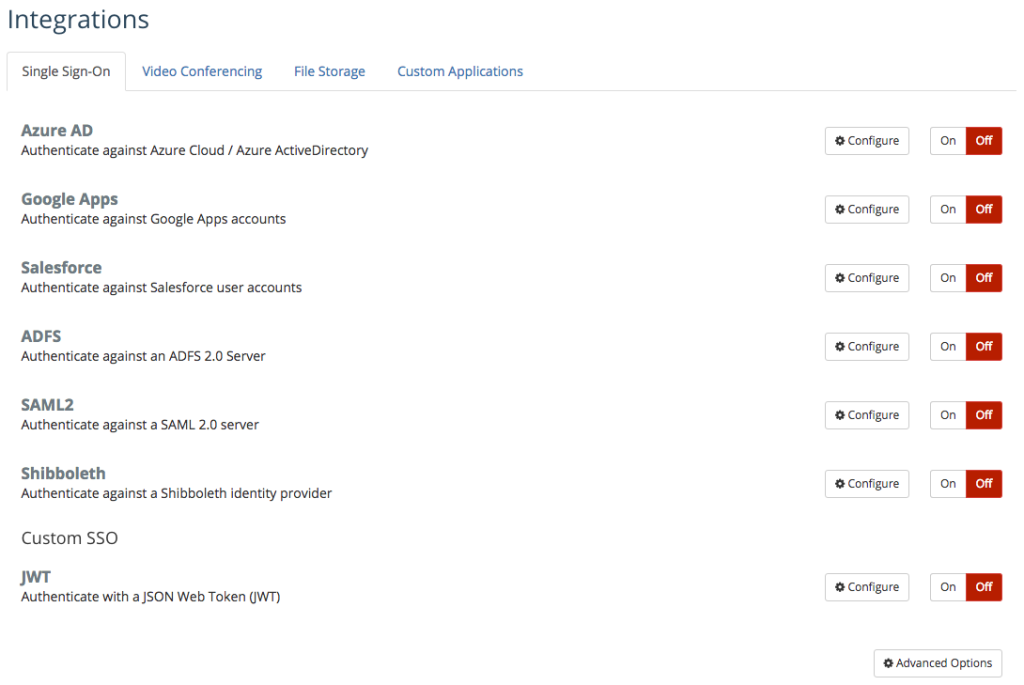Click 'Authenticate against an ADFS 2.0 Server'
The width and height of the screenshot is (1024, 685).
143,356
